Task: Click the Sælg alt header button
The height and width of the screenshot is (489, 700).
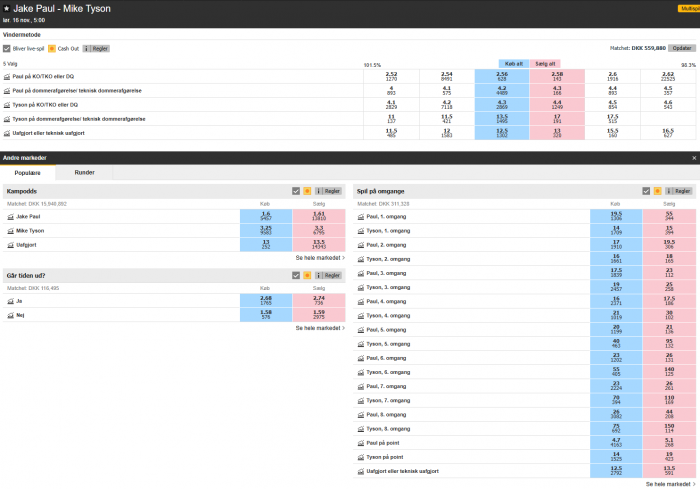Action: tap(545, 64)
